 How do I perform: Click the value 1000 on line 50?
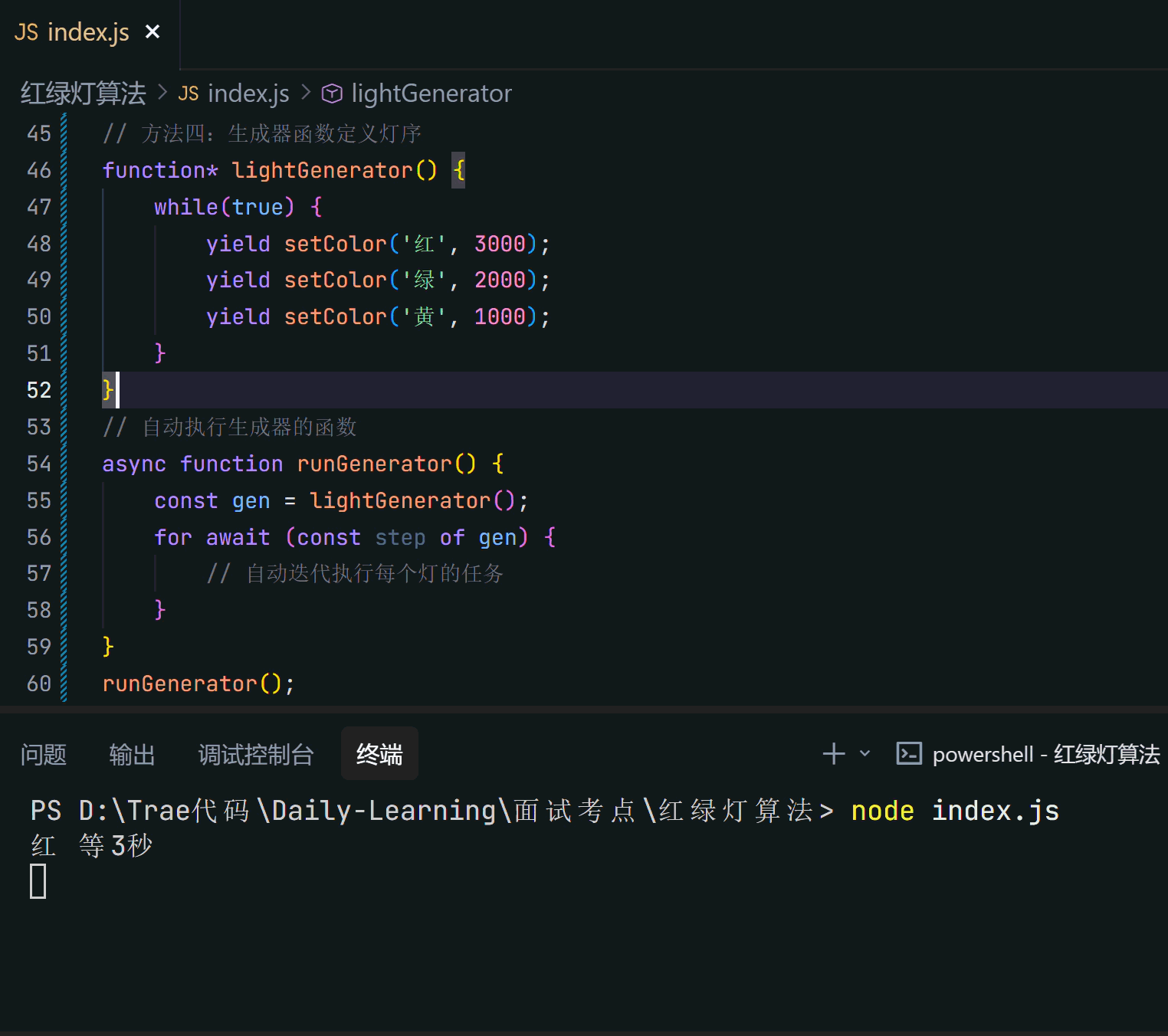click(x=500, y=316)
